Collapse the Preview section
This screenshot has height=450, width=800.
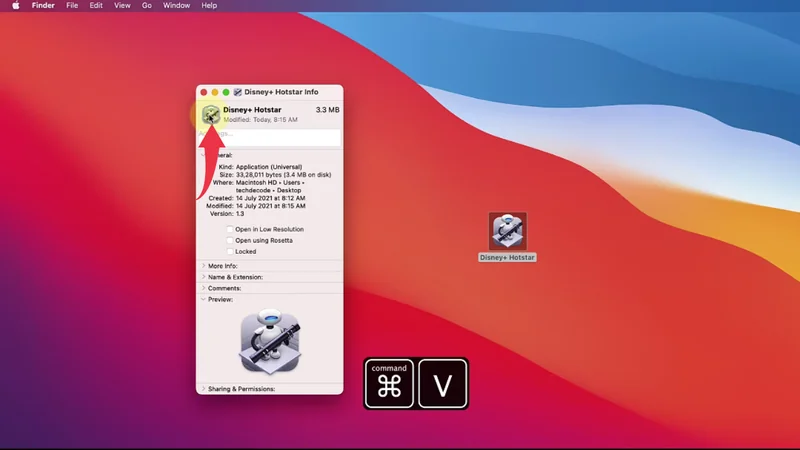tap(204, 299)
